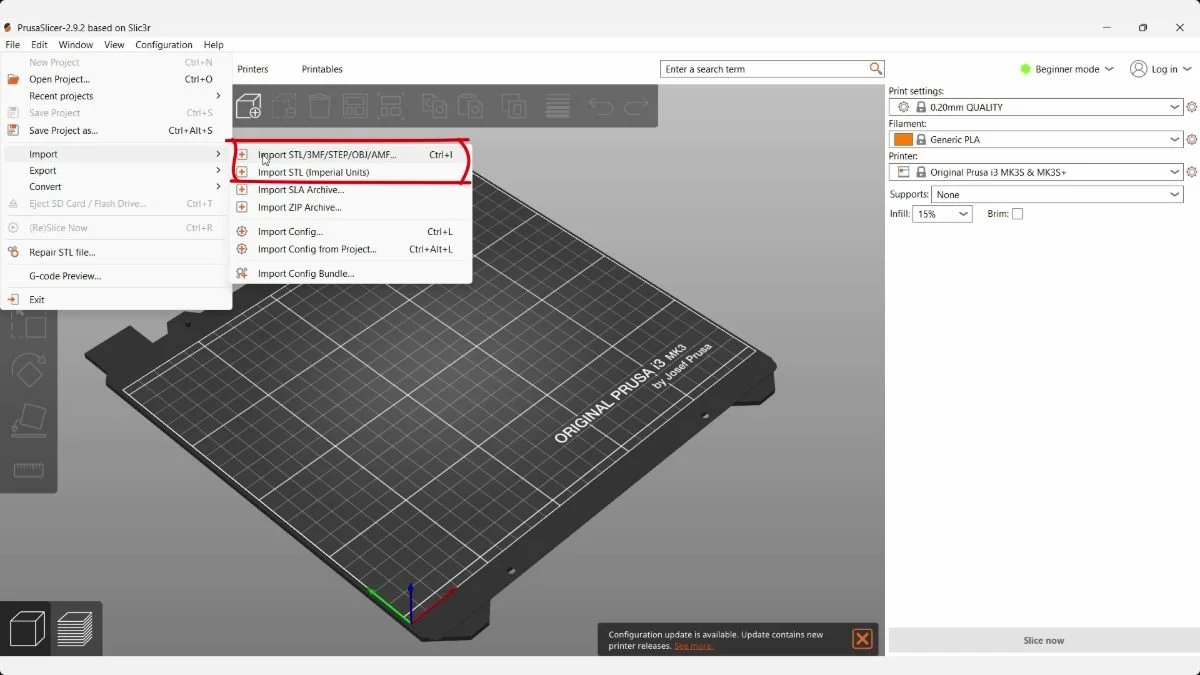Click the Add model cube icon
This screenshot has height=675, width=1200.
pos(248,105)
